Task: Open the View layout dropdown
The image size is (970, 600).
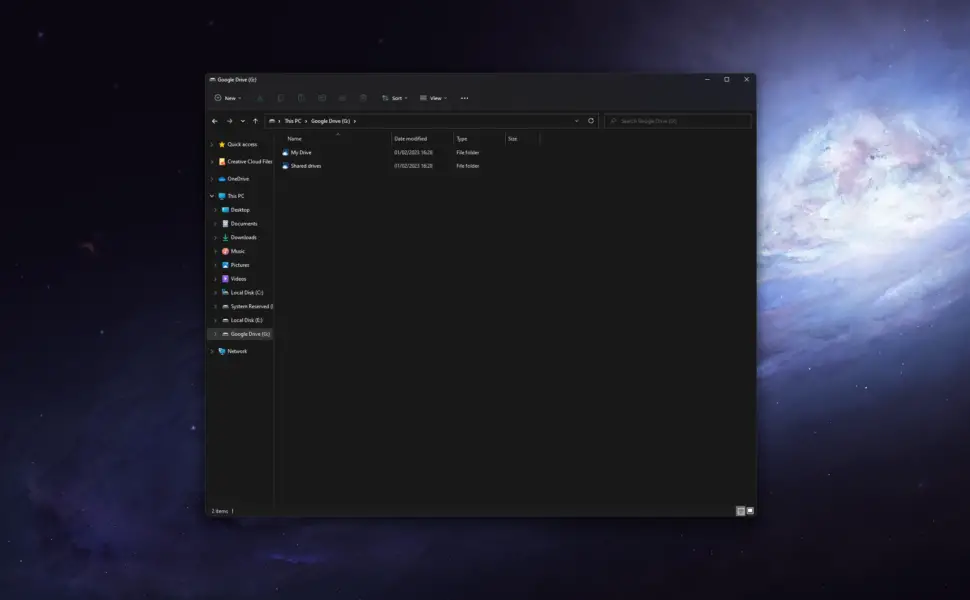Action: [433, 98]
